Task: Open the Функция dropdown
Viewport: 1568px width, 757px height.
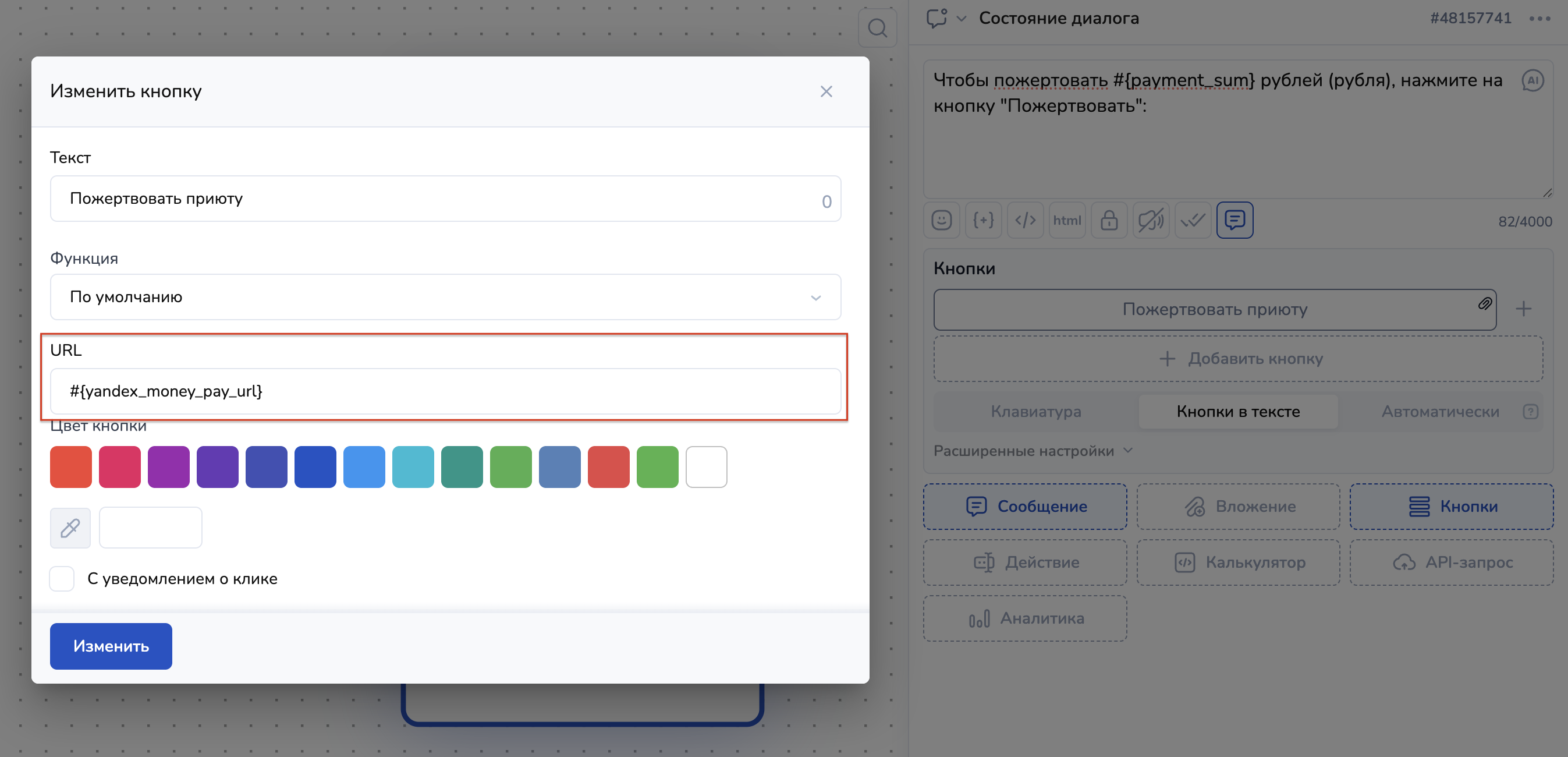Action: pos(445,297)
